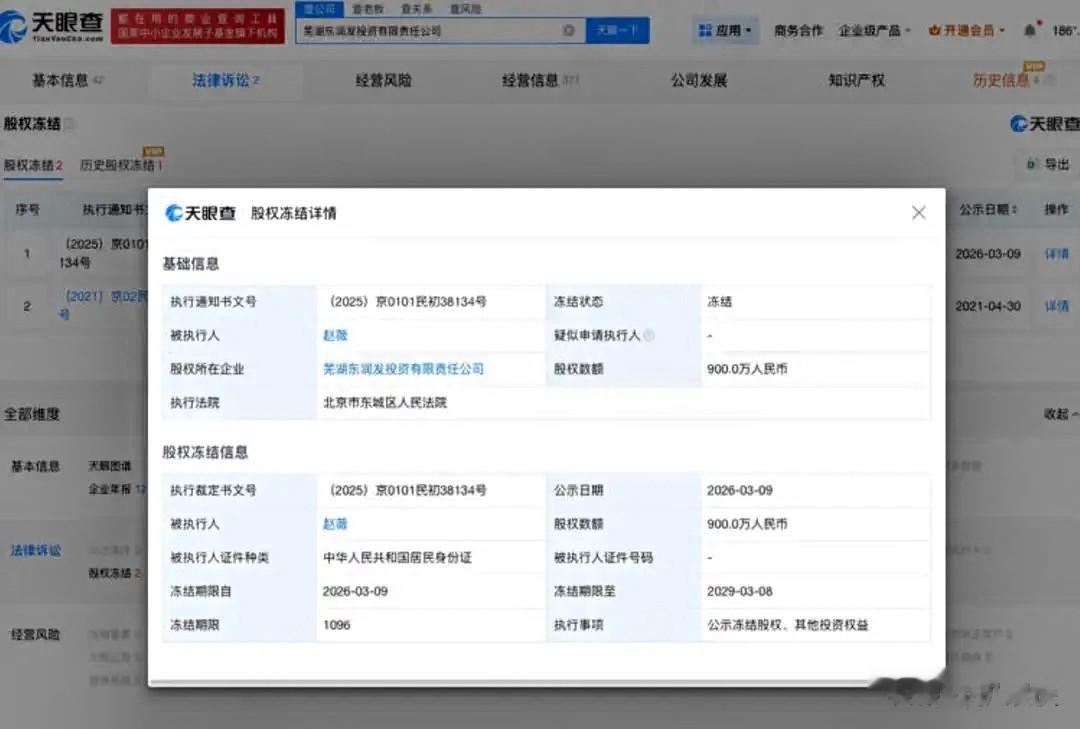
Task: Open the (2021) 京02 case number link
Action: pyautogui.click(x=103, y=305)
